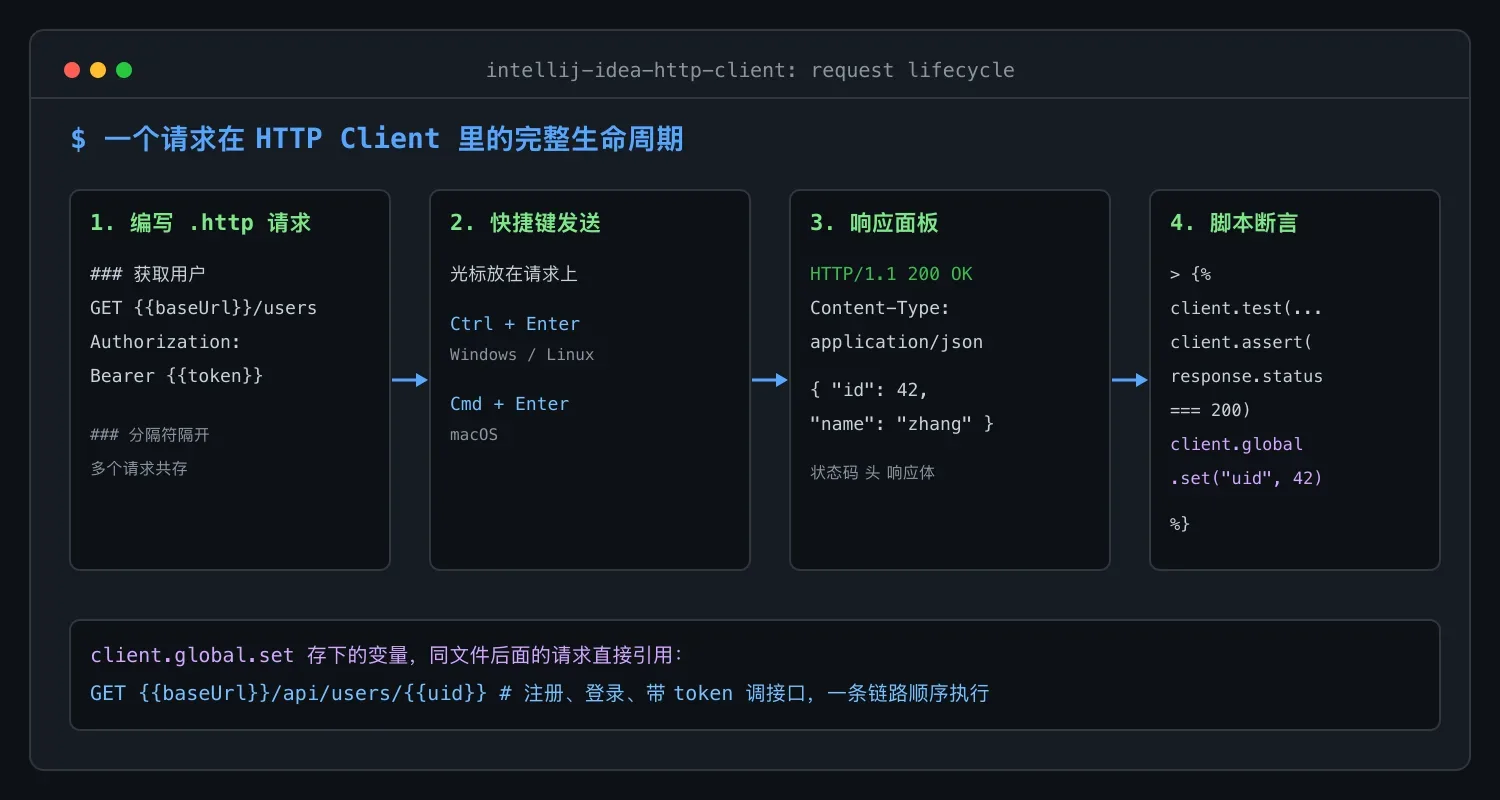
Task: Click the yellow minimize window dot
Action: [x=98, y=70]
